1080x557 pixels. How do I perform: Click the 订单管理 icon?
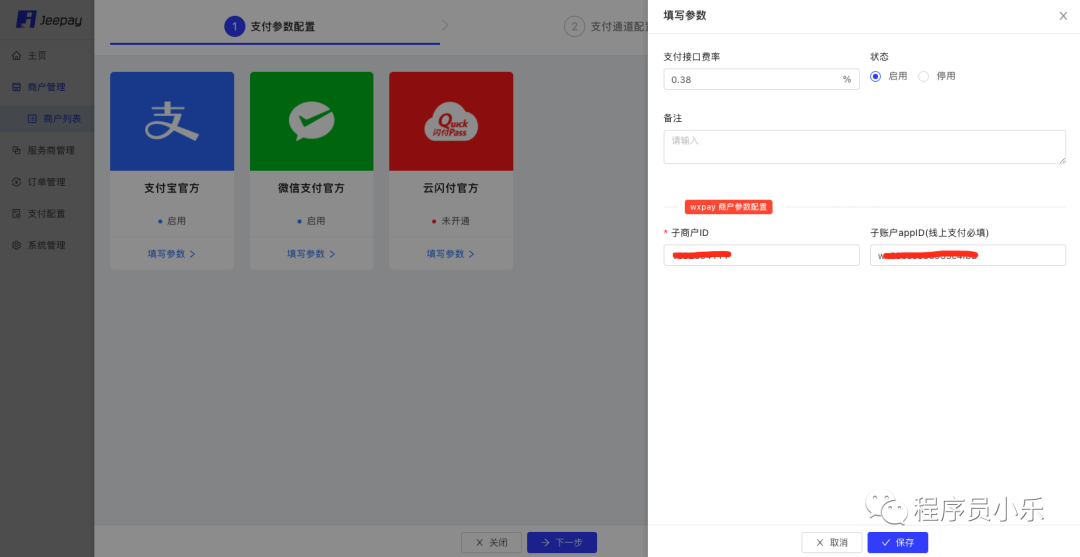click(x=17, y=182)
